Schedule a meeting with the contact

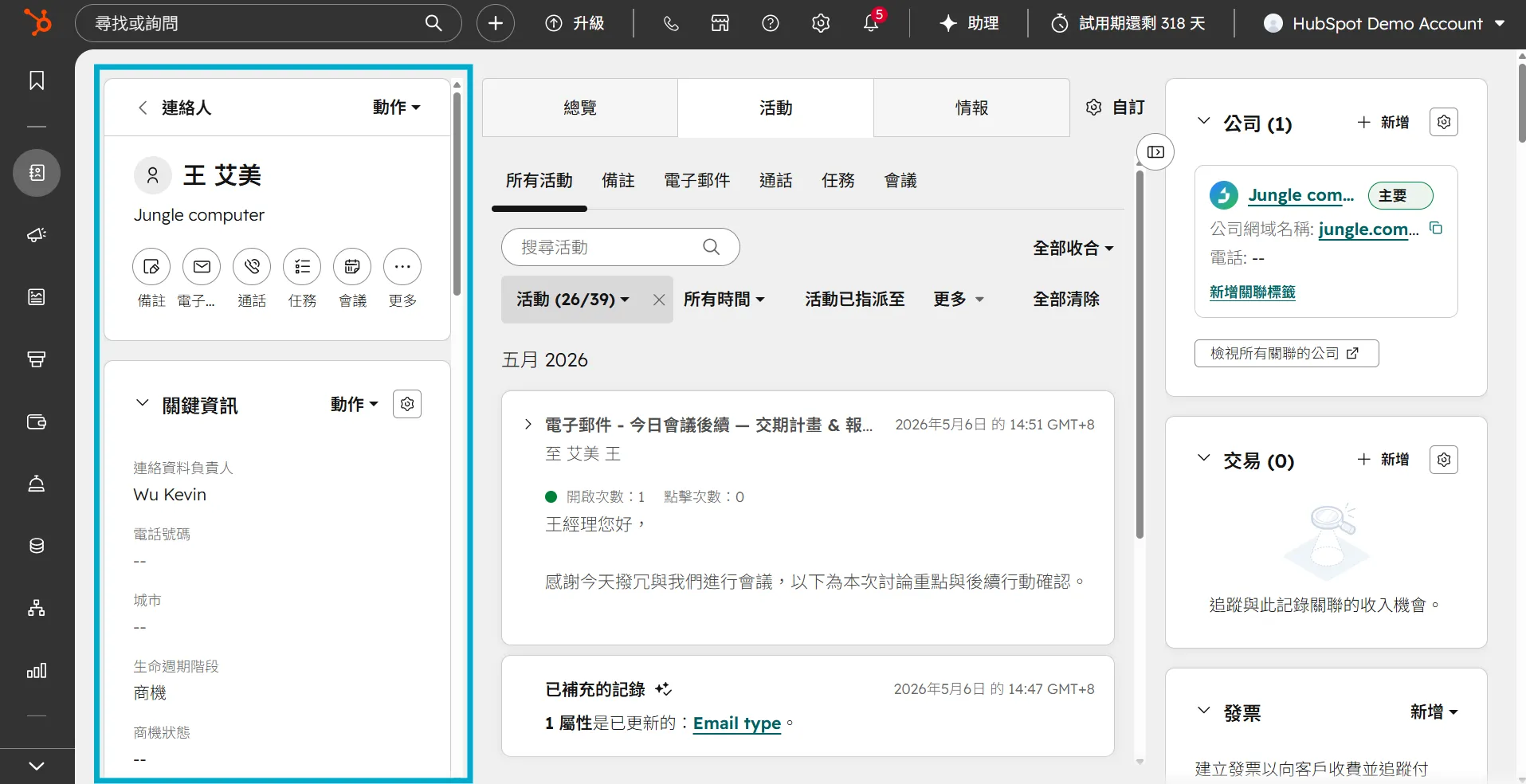[352, 267]
